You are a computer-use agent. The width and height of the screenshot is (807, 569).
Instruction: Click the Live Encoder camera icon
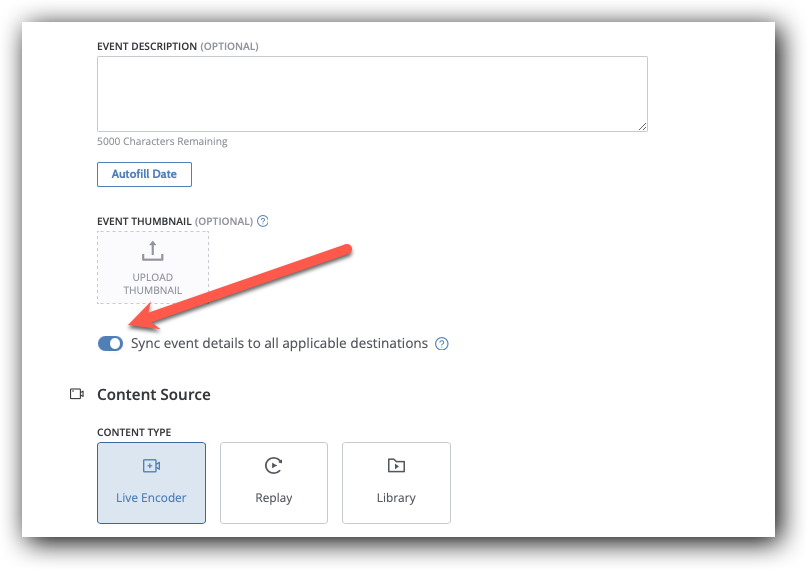(151, 466)
